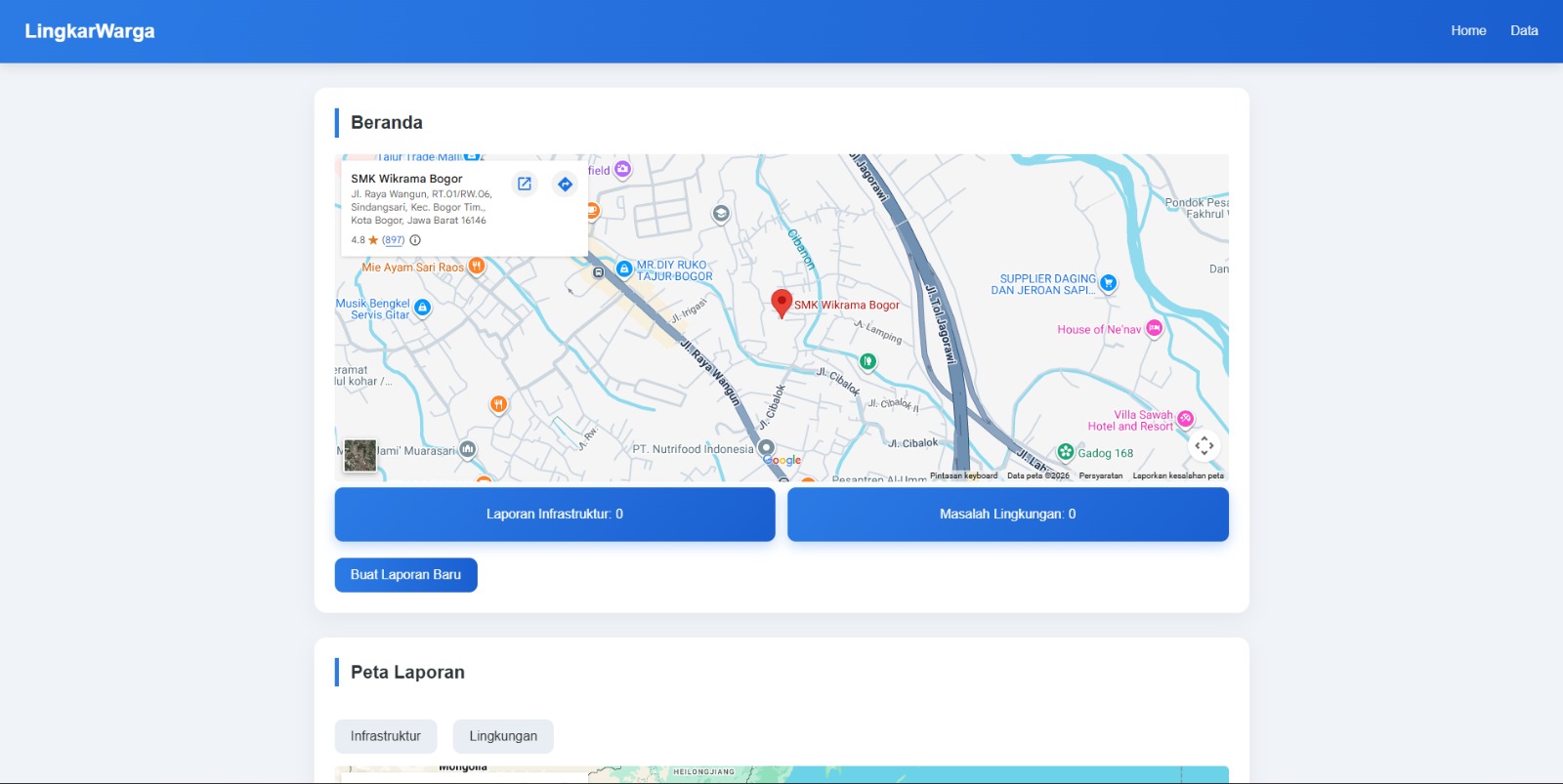Click the Laporan Infrastruktur counter card

click(x=555, y=515)
